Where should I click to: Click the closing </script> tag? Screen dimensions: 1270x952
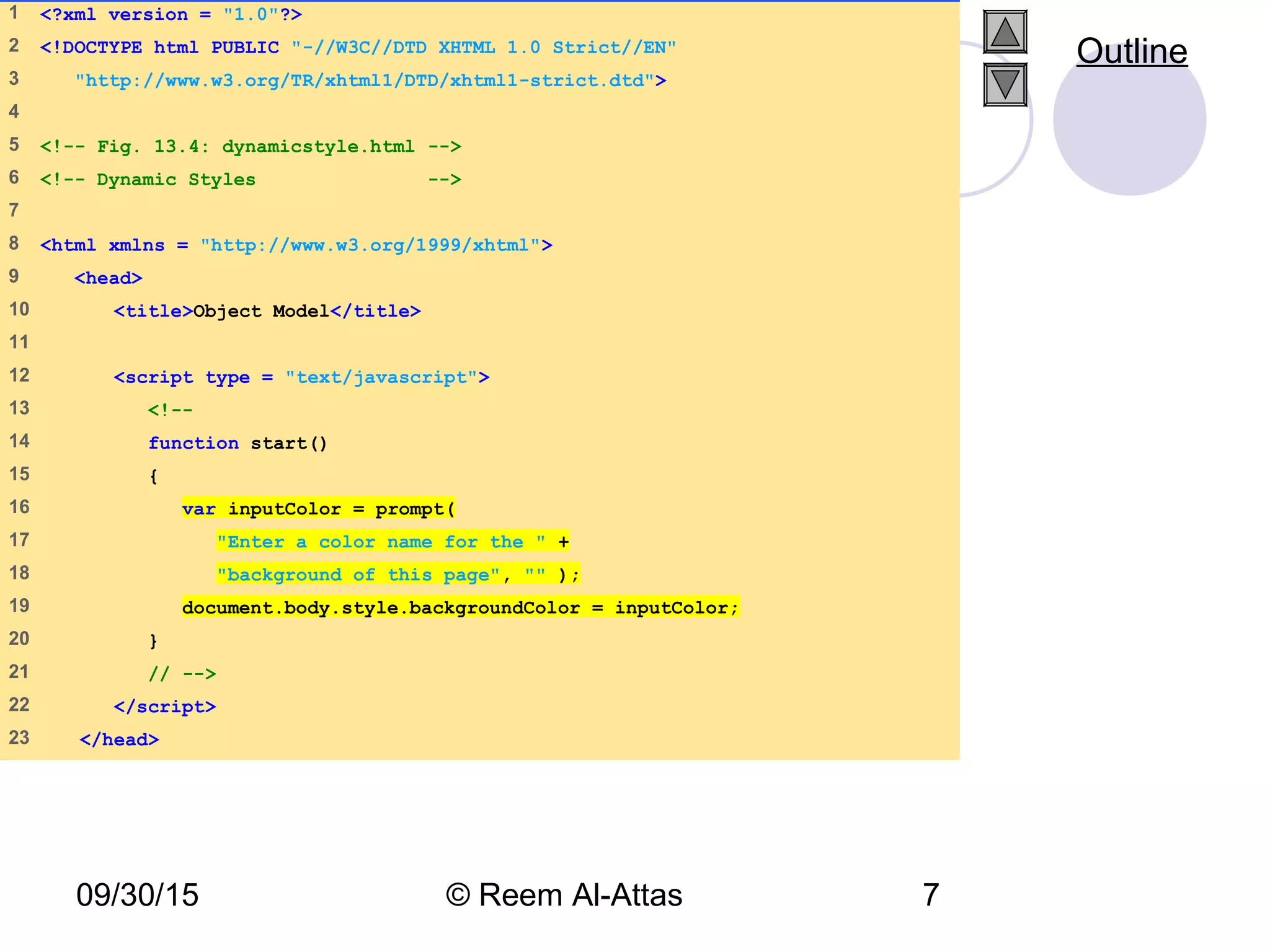coord(165,707)
